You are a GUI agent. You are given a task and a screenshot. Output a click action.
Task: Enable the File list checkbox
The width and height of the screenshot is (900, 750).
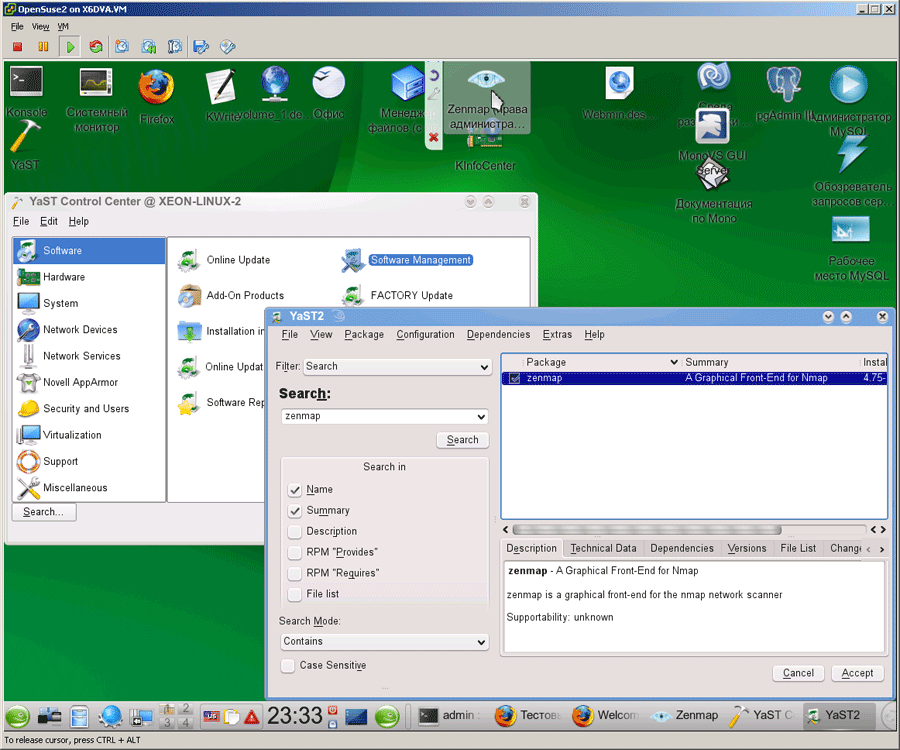[x=294, y=594]
